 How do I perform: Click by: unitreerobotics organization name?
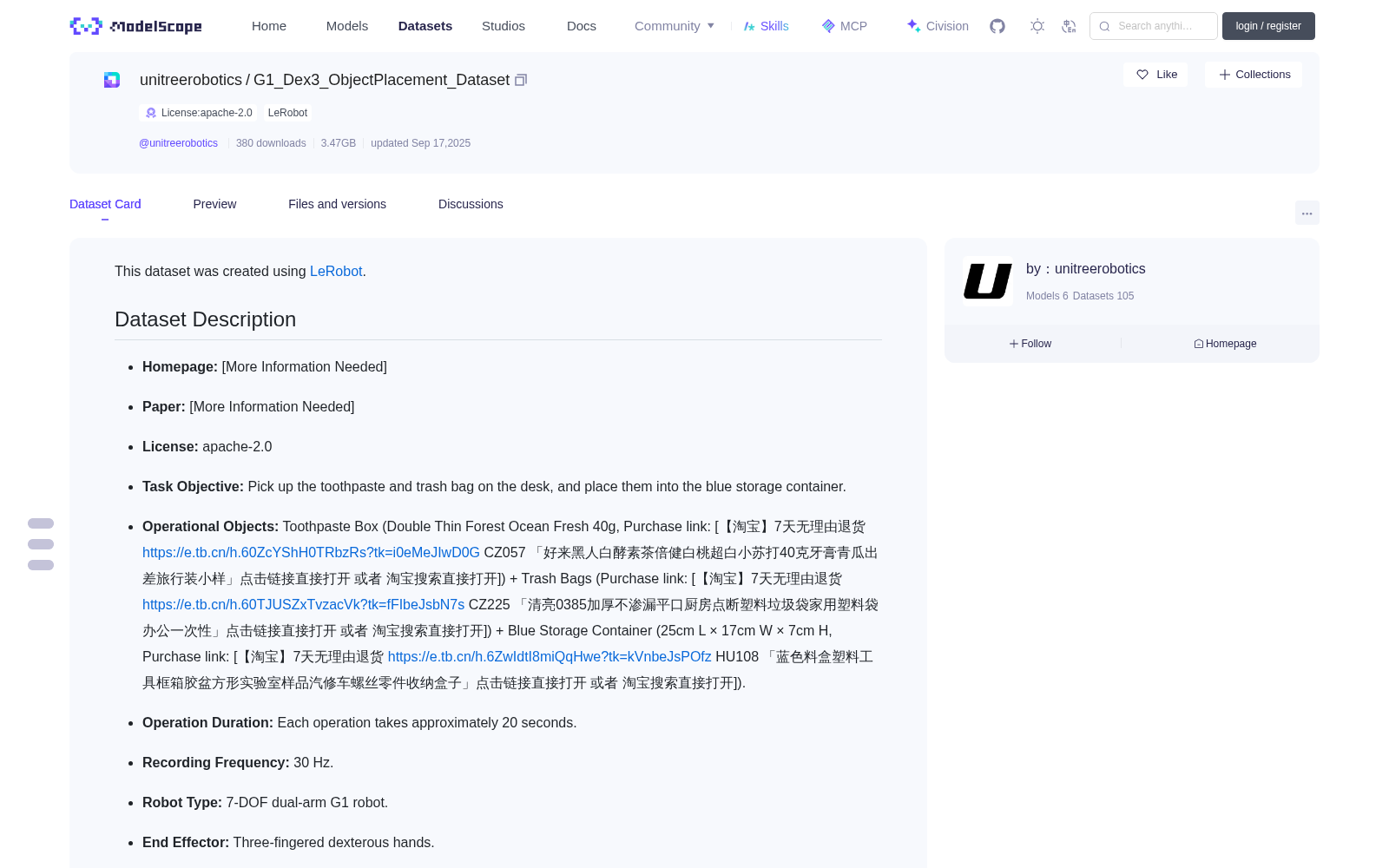pos(1085,269)
